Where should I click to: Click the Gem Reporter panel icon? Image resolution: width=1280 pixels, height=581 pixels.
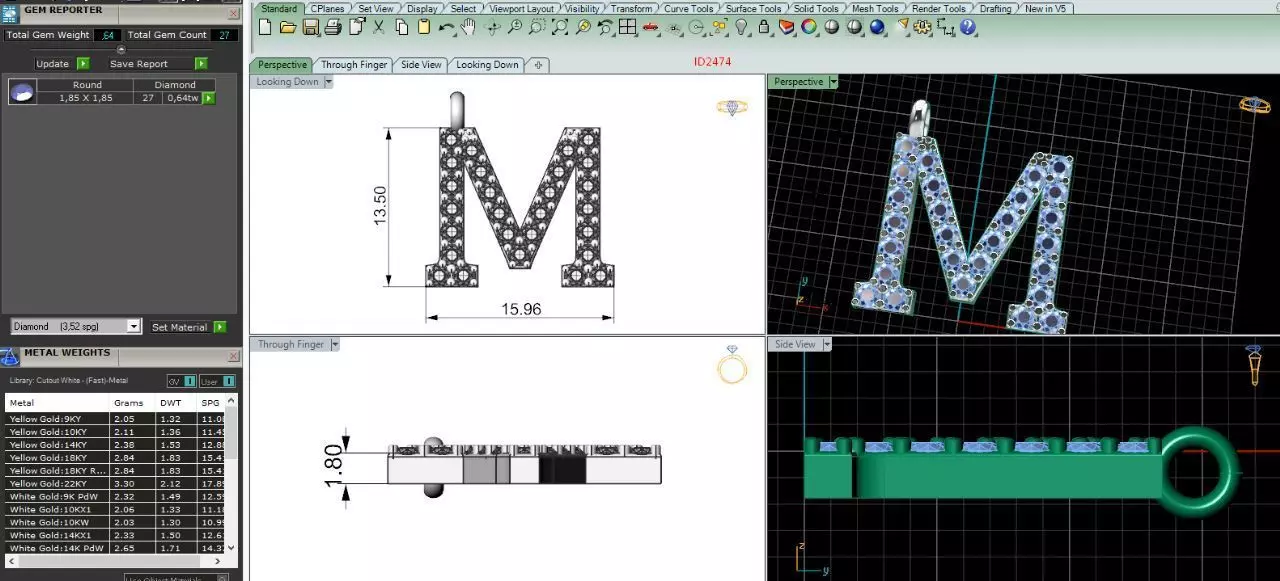coord(10,12)
